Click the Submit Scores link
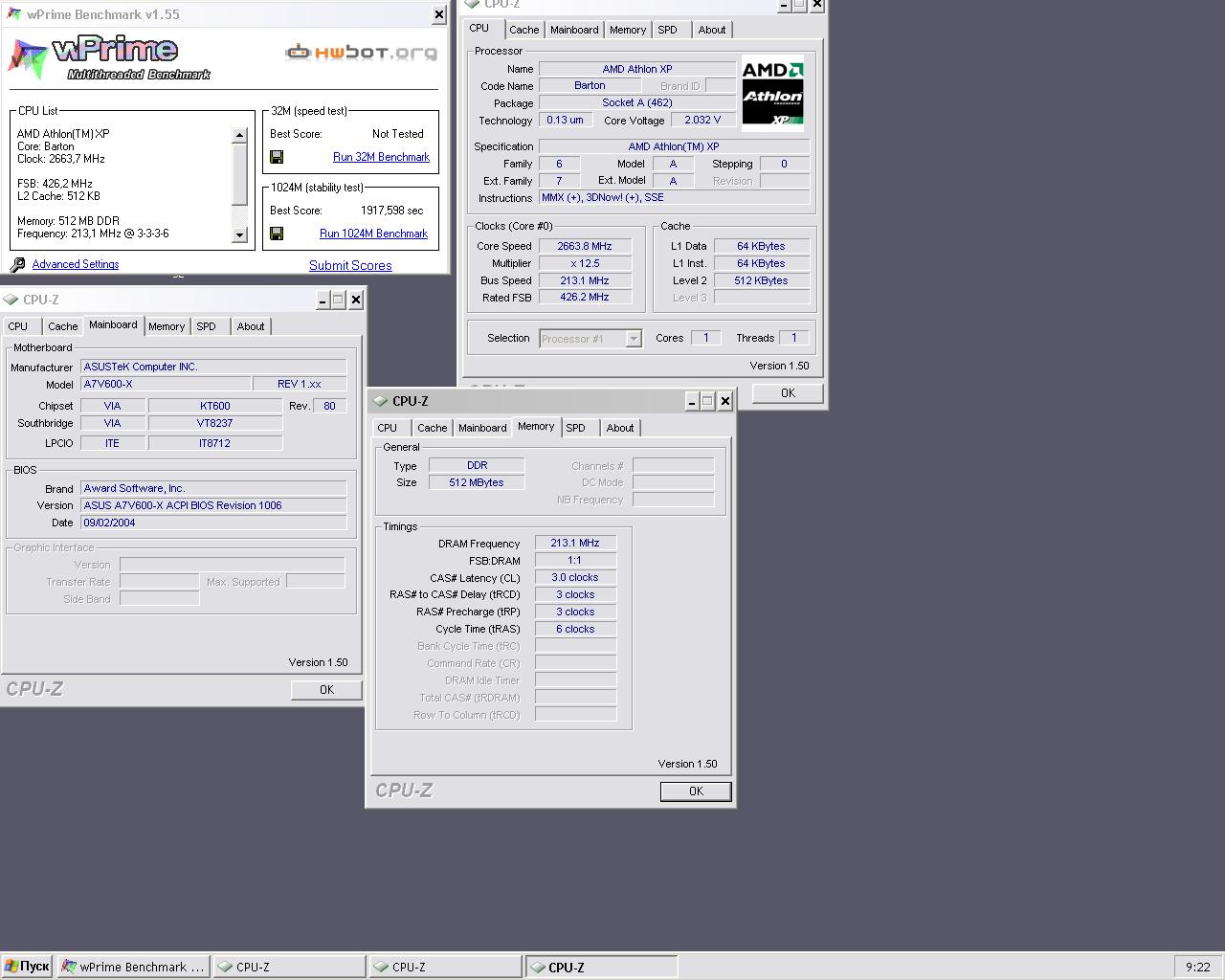The height and width of the screenshot is (980, 1225). coord(350,266)
